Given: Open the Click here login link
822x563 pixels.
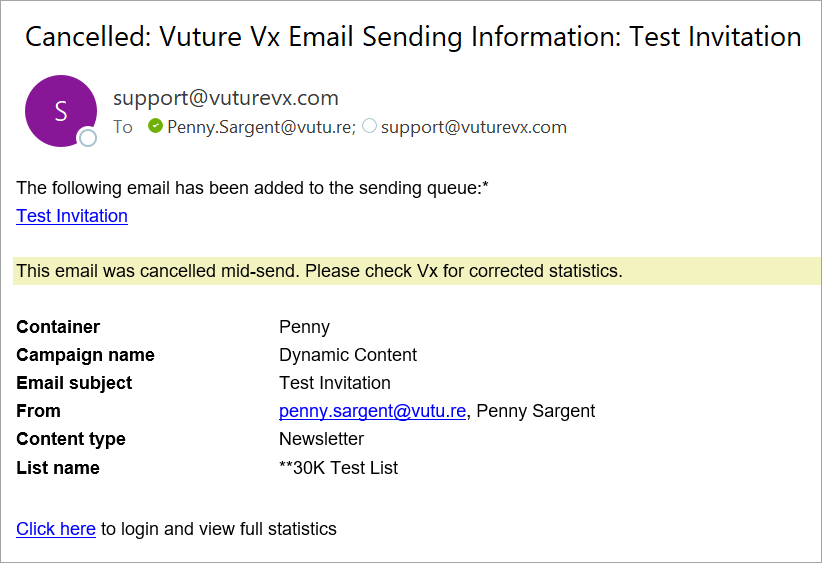Looking at the screenshot, I should click(x=56, y=529).
